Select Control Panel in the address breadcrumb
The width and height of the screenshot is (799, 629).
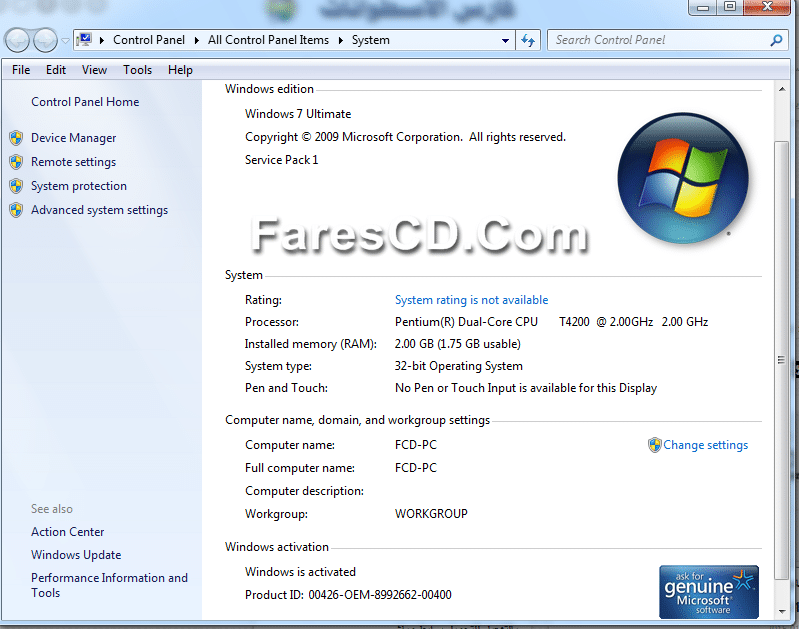(x=149, y=40)
